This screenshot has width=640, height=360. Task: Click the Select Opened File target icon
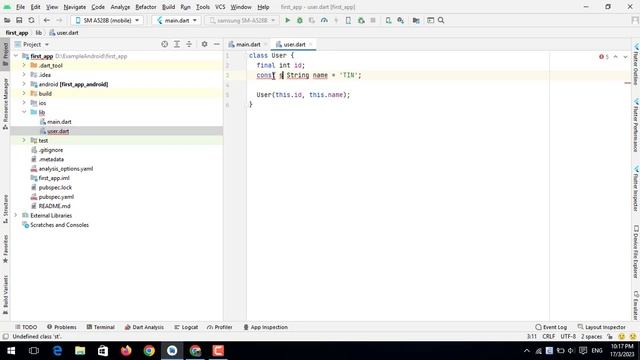pos(164,44)
